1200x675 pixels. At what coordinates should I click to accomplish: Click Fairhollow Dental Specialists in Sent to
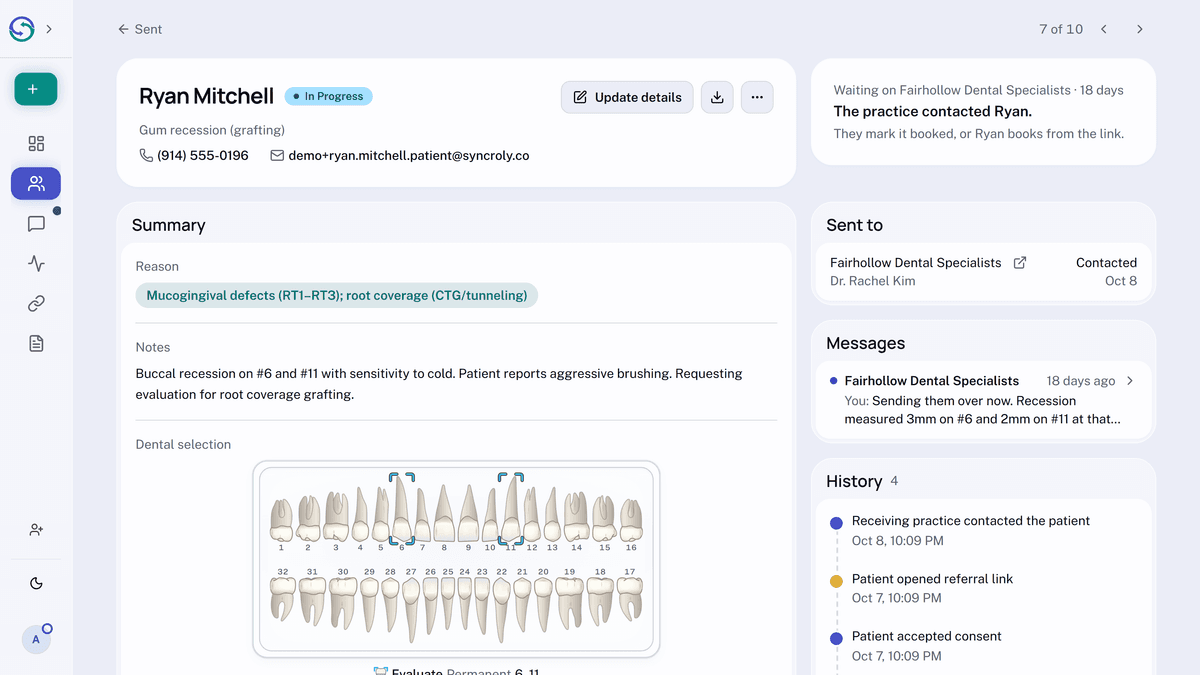915,263
